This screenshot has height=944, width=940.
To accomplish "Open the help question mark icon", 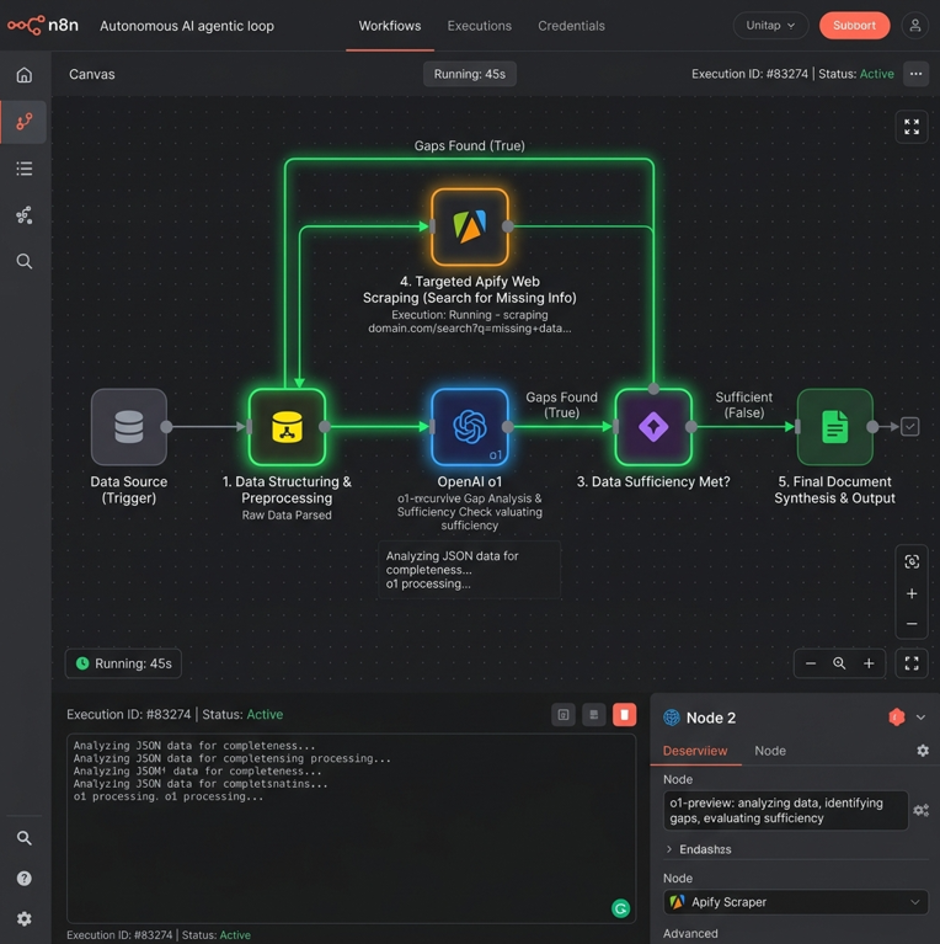I will [x=24, y=878].
